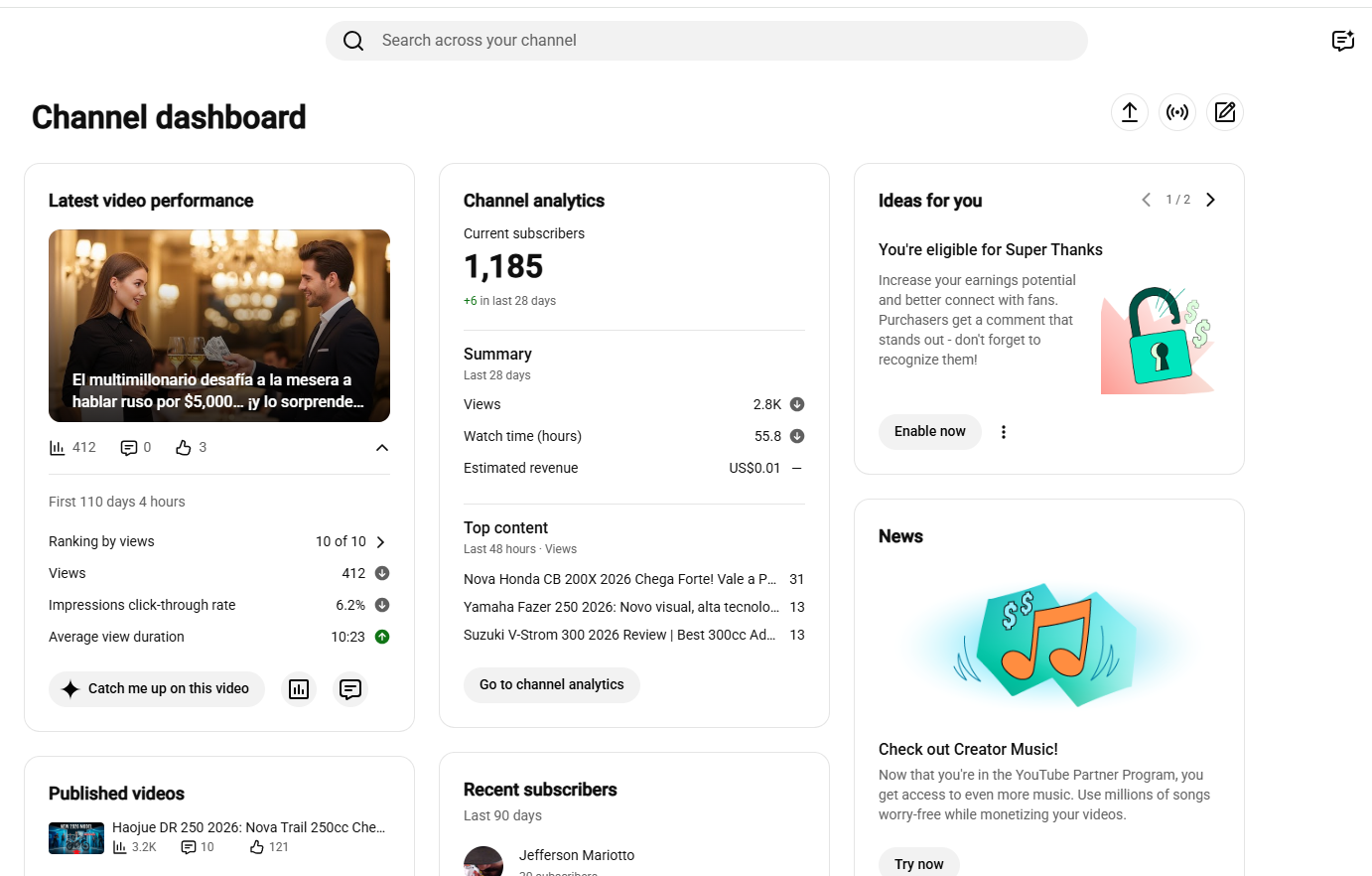Image resolution: width=1372 pixels, height=876 pixels.
Task: Click the 'US$0.01' estimated revenue value
Action: tap(755, 468)
